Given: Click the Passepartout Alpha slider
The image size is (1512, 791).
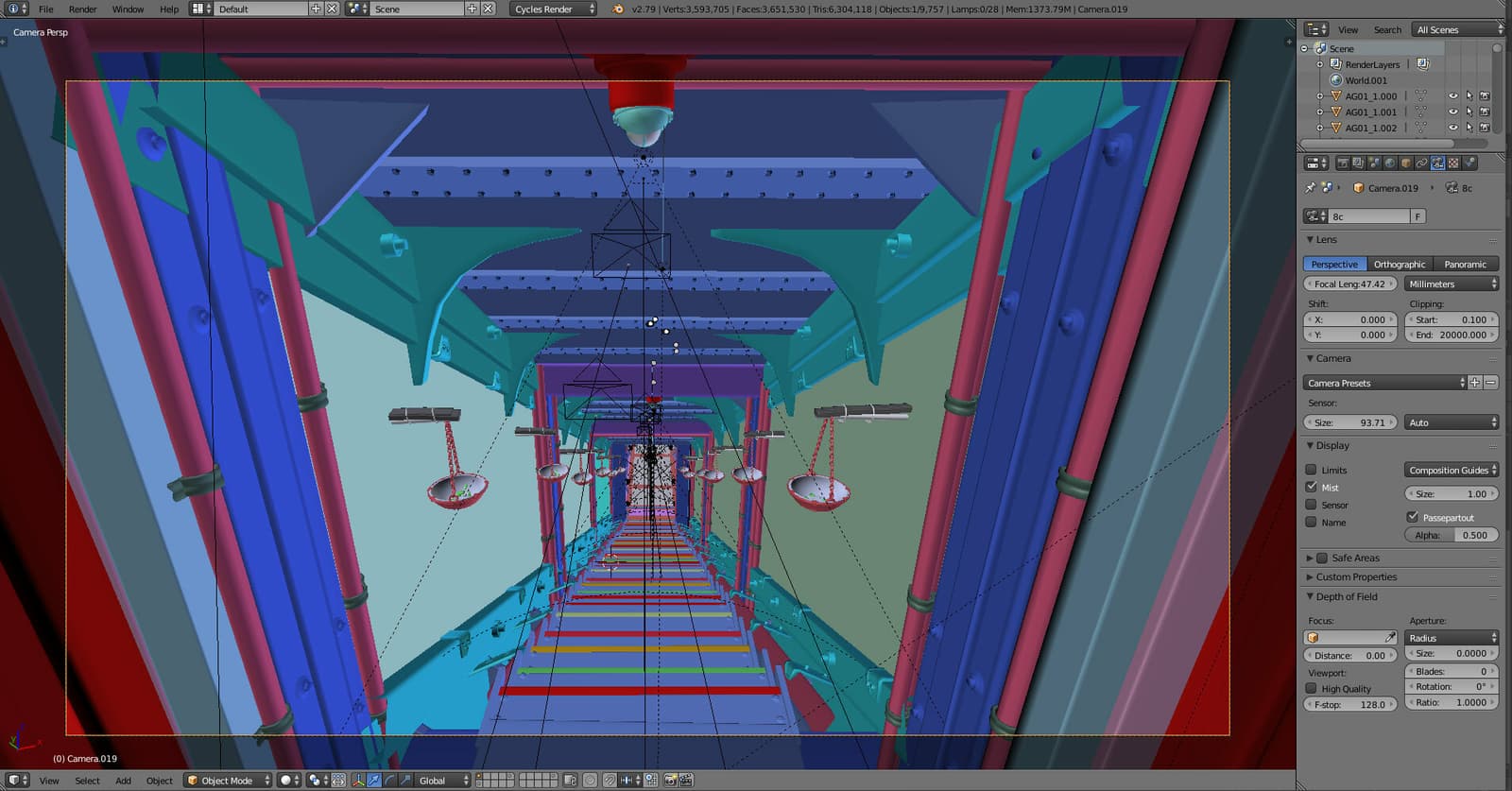Looking at the screenshot, I should pos(1452,535).
